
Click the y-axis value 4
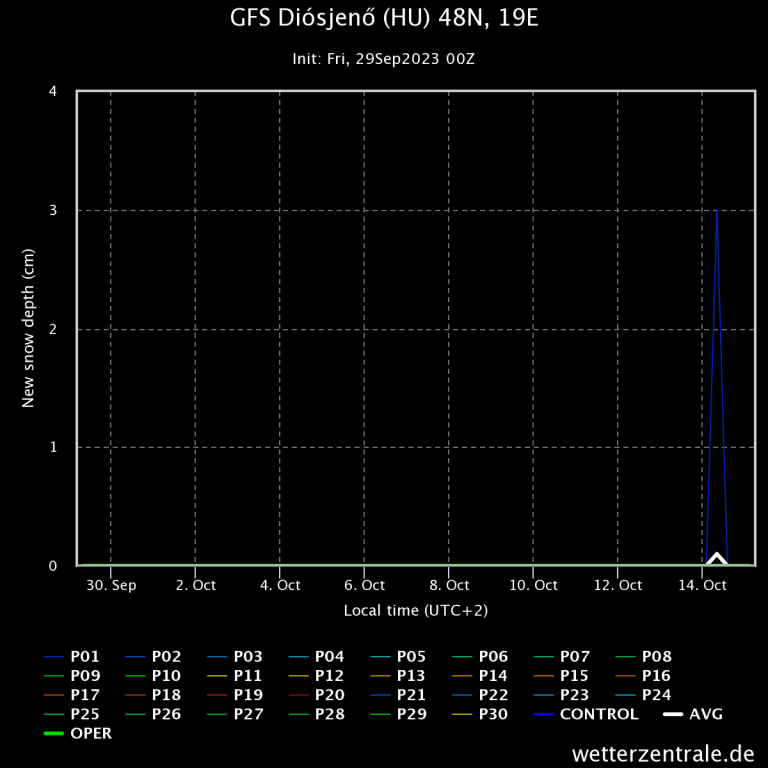[53, 92]
